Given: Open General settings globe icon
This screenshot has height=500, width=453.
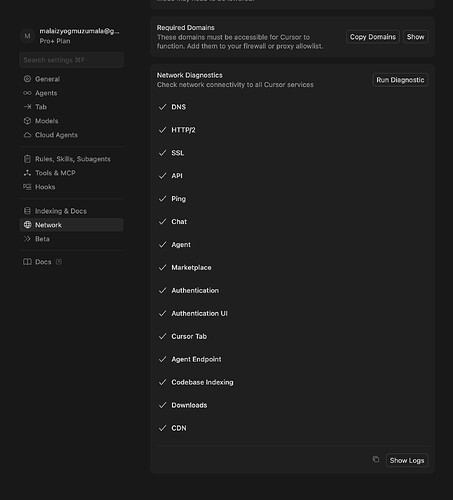Looking at the screenshot, I should [x=27, y=79].
